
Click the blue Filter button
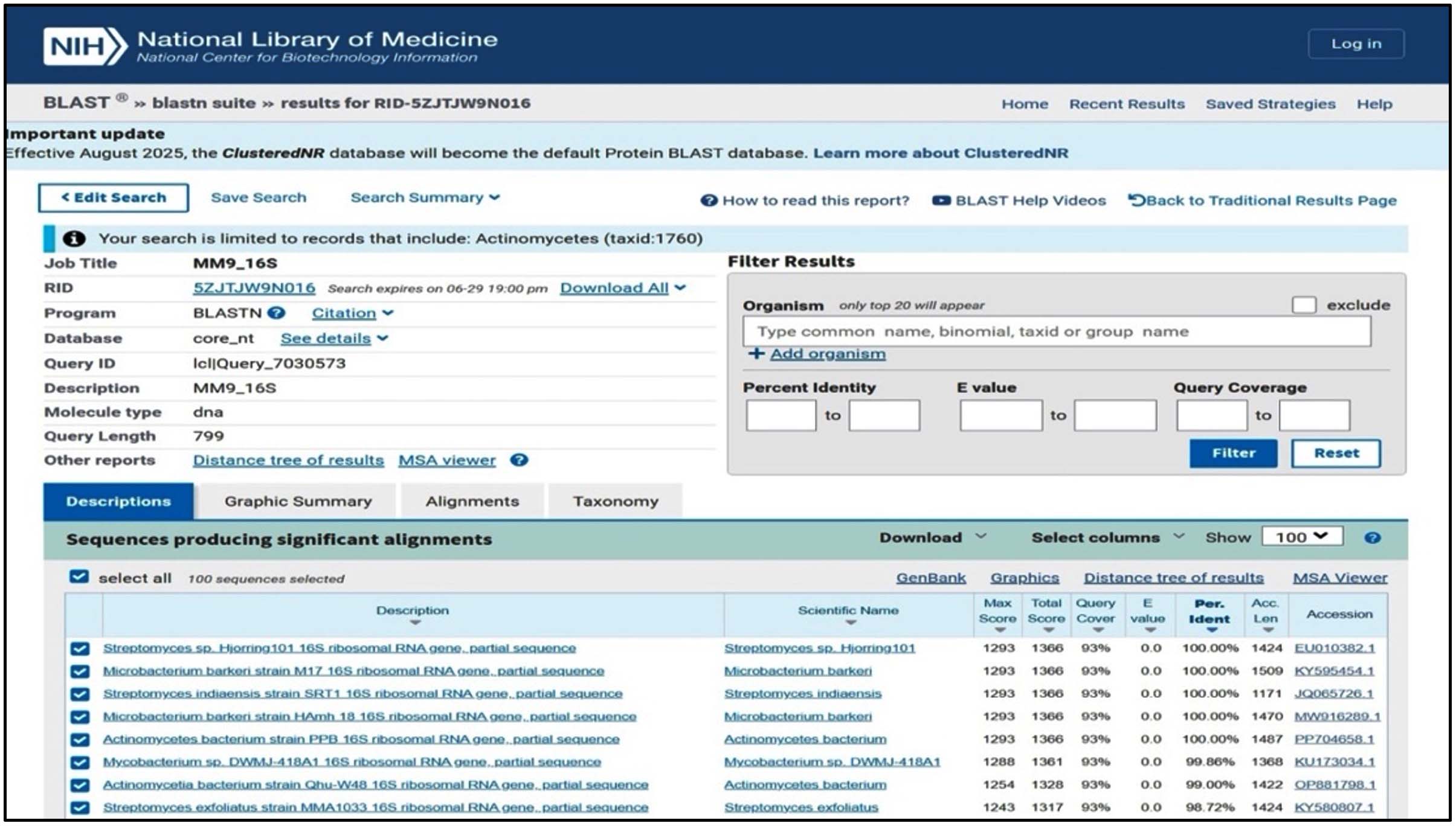(x=1233, y=453)
